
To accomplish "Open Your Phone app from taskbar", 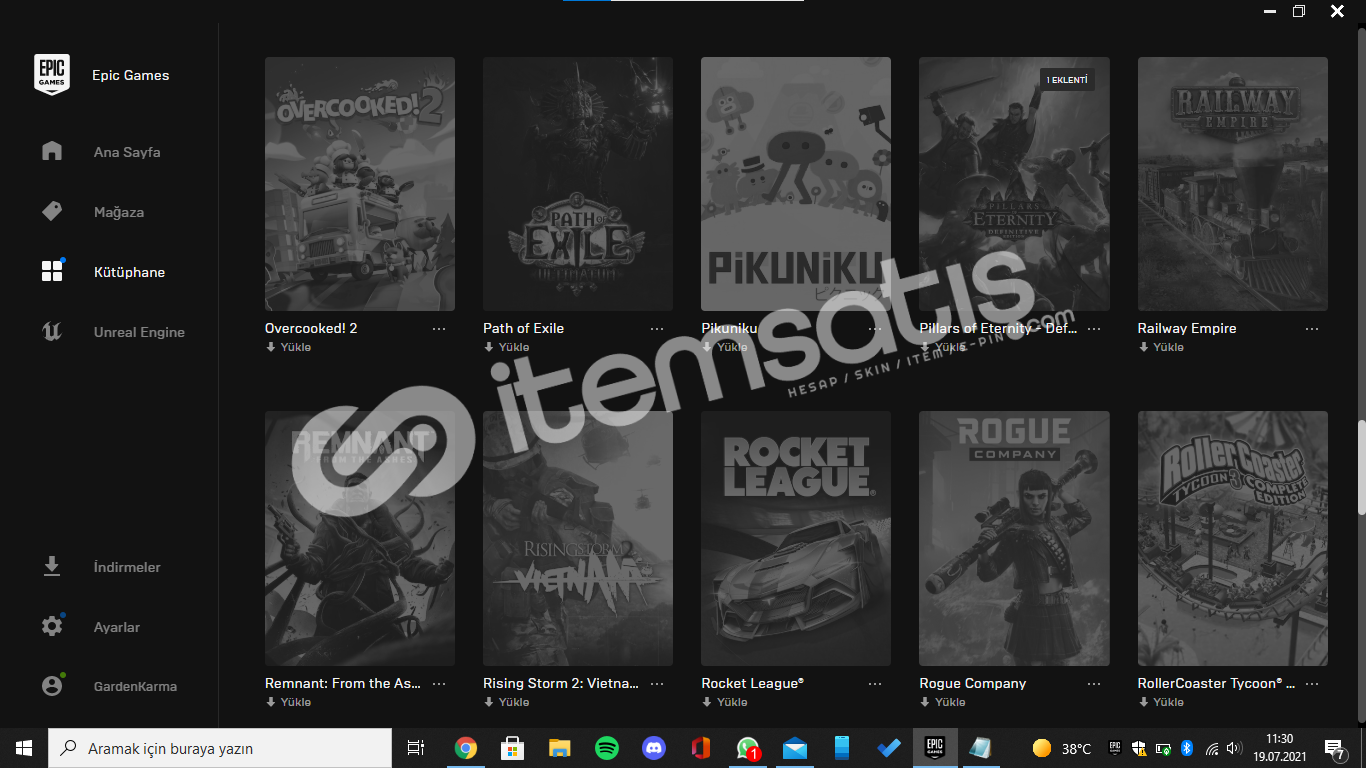I will tap(841, 748).
